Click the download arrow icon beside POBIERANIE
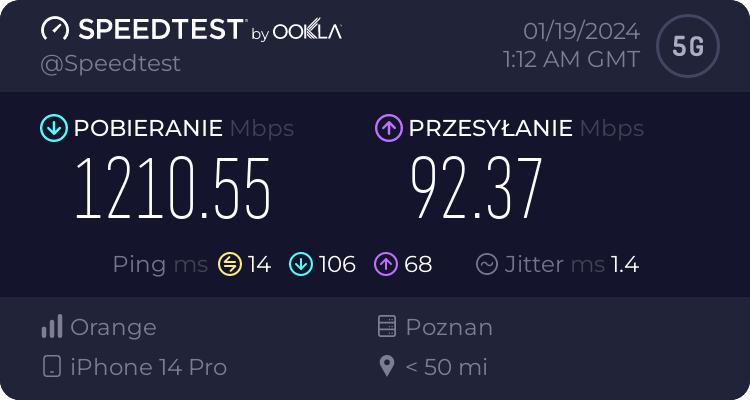The height and width of the screenshot is (400, 750). pyautogui.click(x=53, y=128)
